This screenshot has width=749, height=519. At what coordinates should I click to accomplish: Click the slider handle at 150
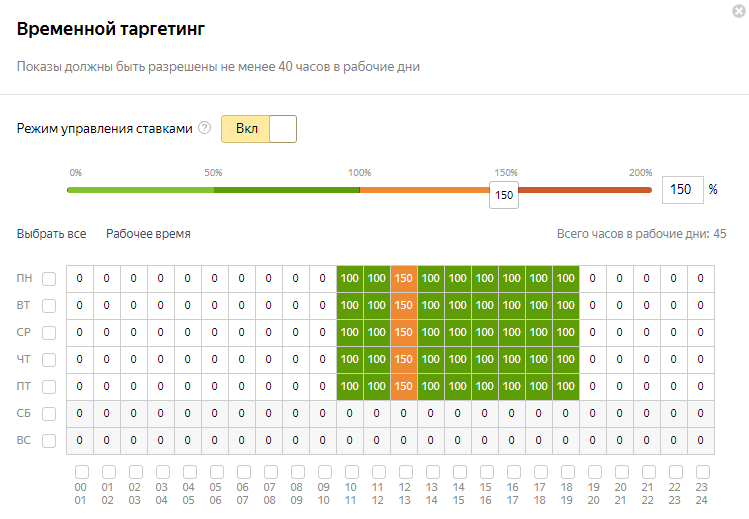pyautogui.click(x=504, y=194)
